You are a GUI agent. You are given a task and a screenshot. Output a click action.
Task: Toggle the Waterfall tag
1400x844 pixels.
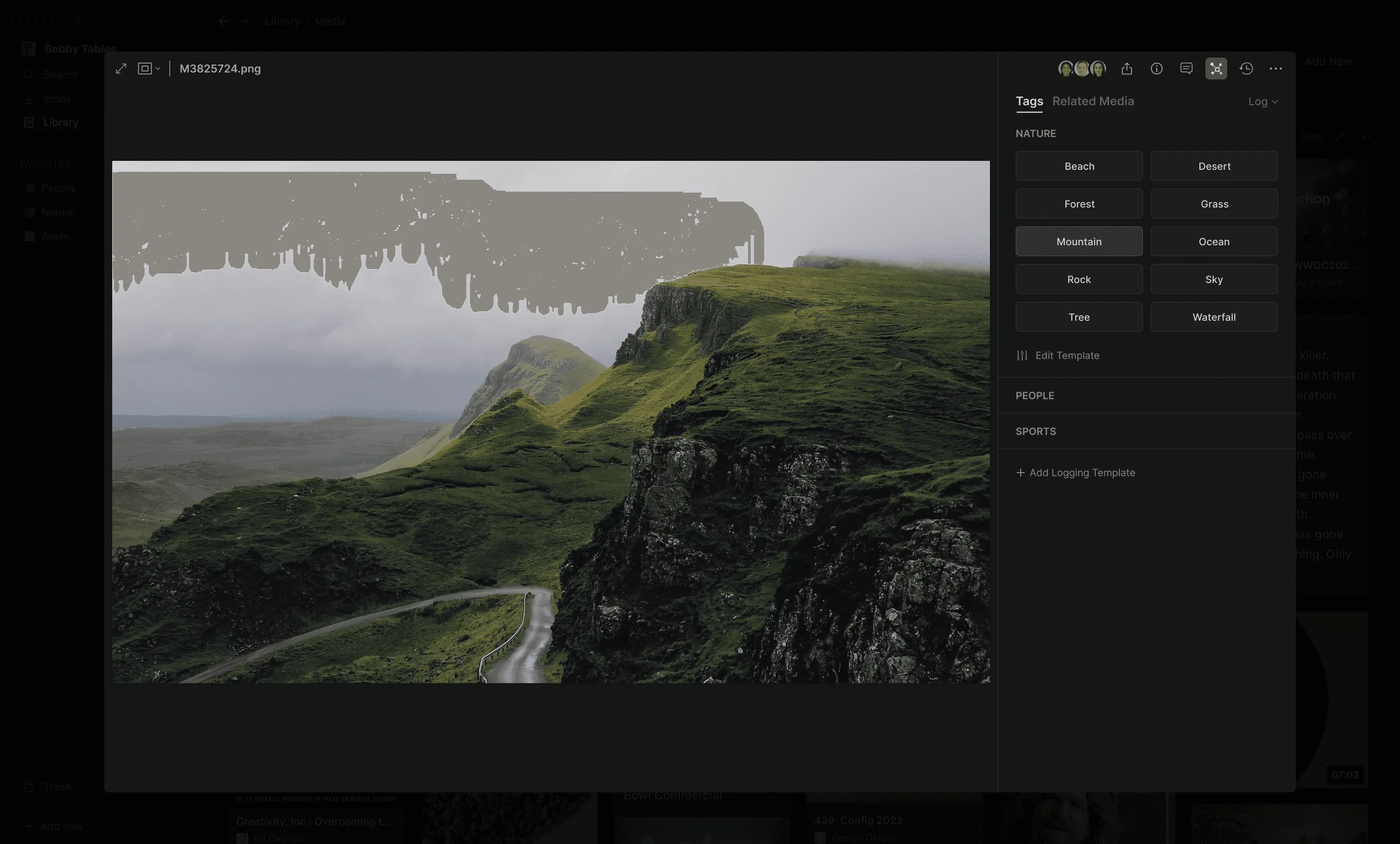(x=1214, y=317)
